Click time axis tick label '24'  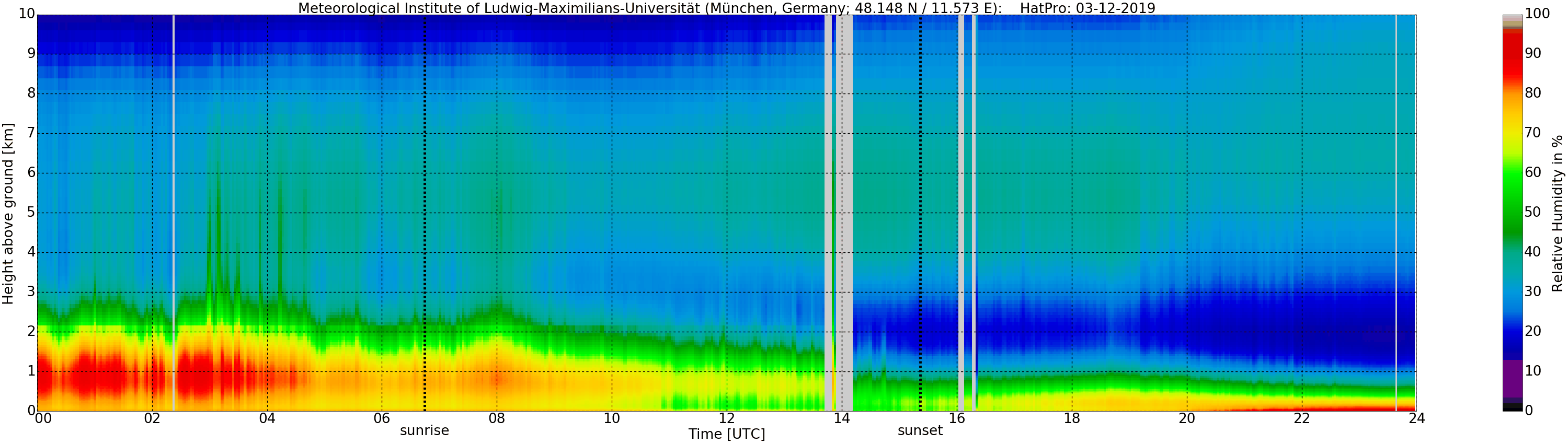click(1416, 418)
